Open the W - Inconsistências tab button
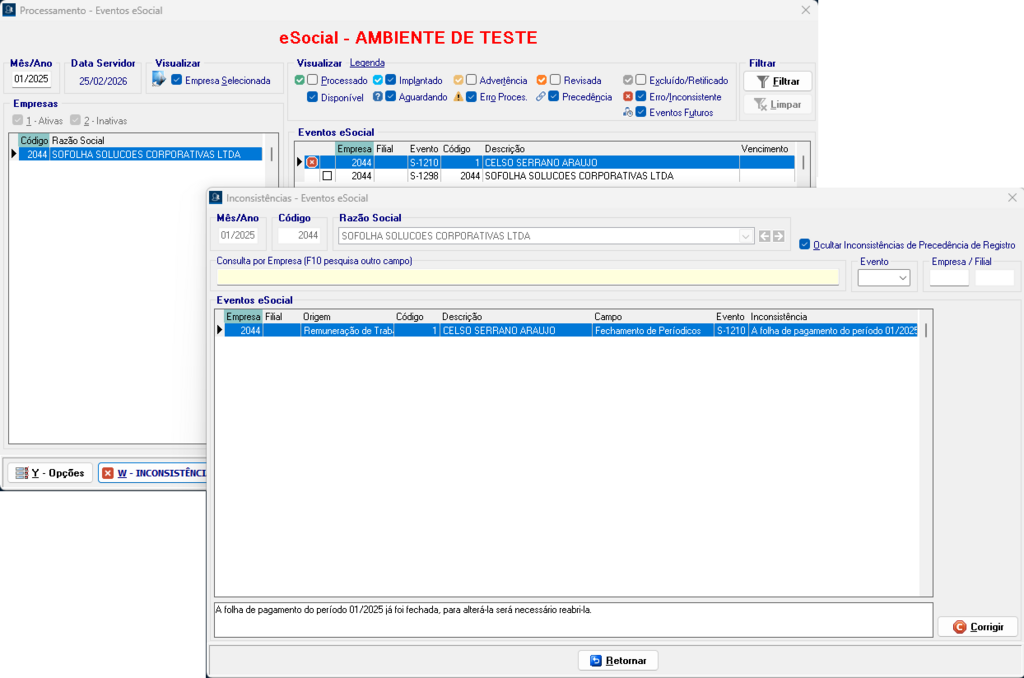Viewport: 1024px width, 678px height. [152, 473]
